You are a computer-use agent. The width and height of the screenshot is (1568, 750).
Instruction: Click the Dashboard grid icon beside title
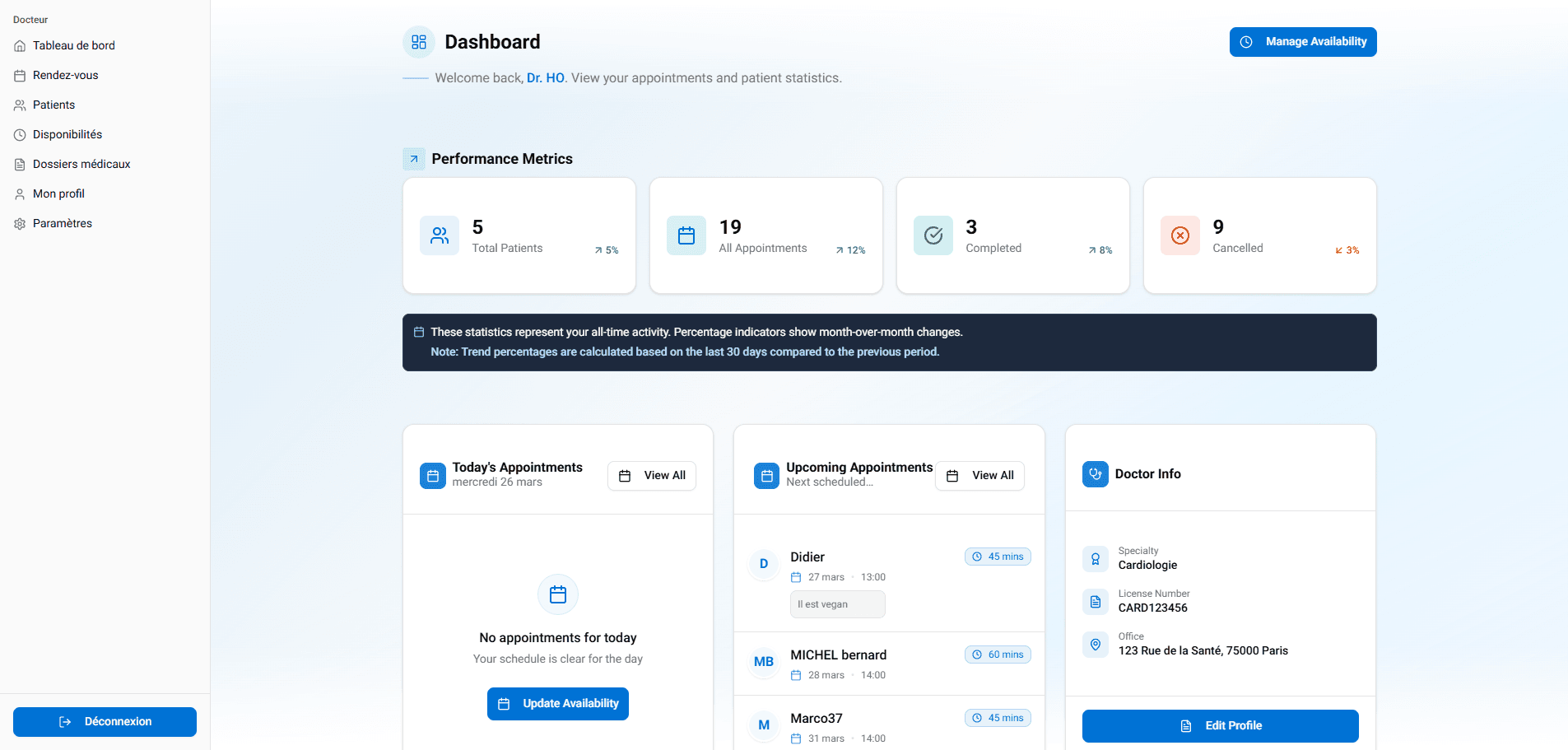pyautogui.click(x=418, y=42)
